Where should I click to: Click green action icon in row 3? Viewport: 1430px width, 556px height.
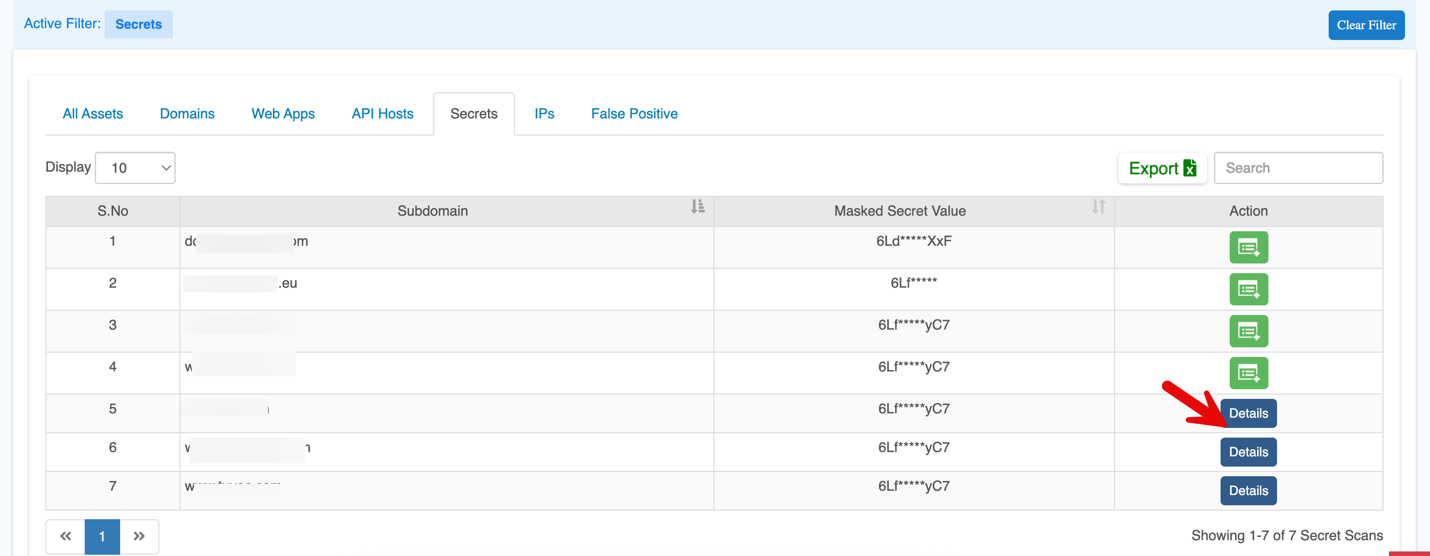[x=1248, y=331]
